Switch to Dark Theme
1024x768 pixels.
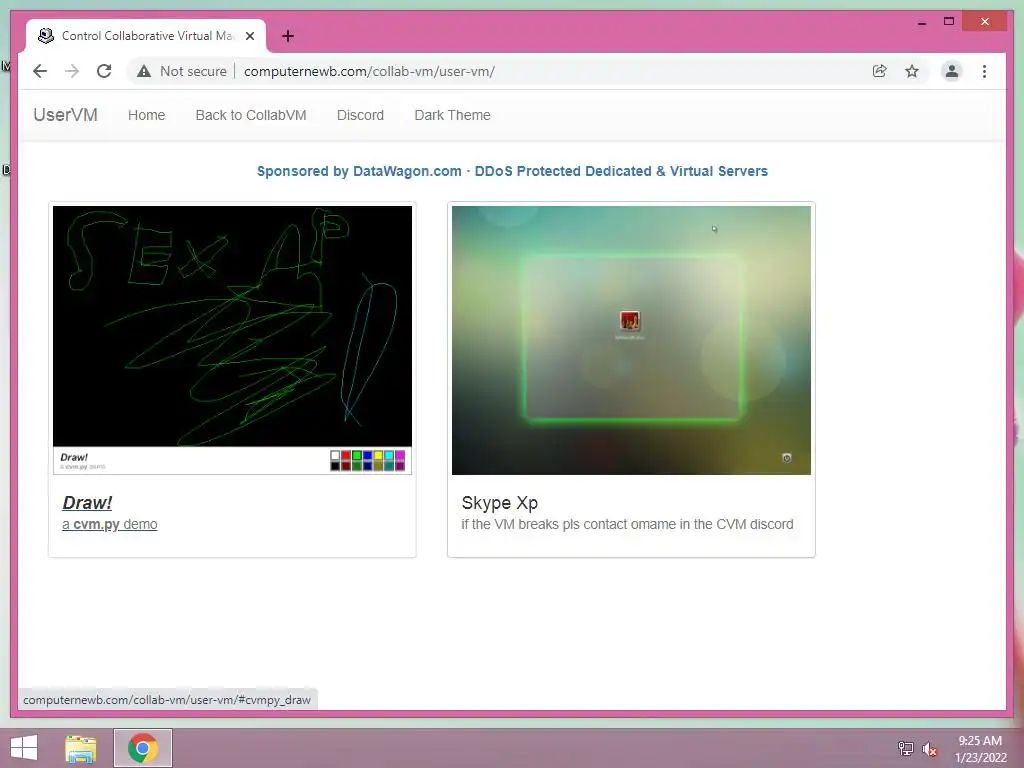(452, 115)
